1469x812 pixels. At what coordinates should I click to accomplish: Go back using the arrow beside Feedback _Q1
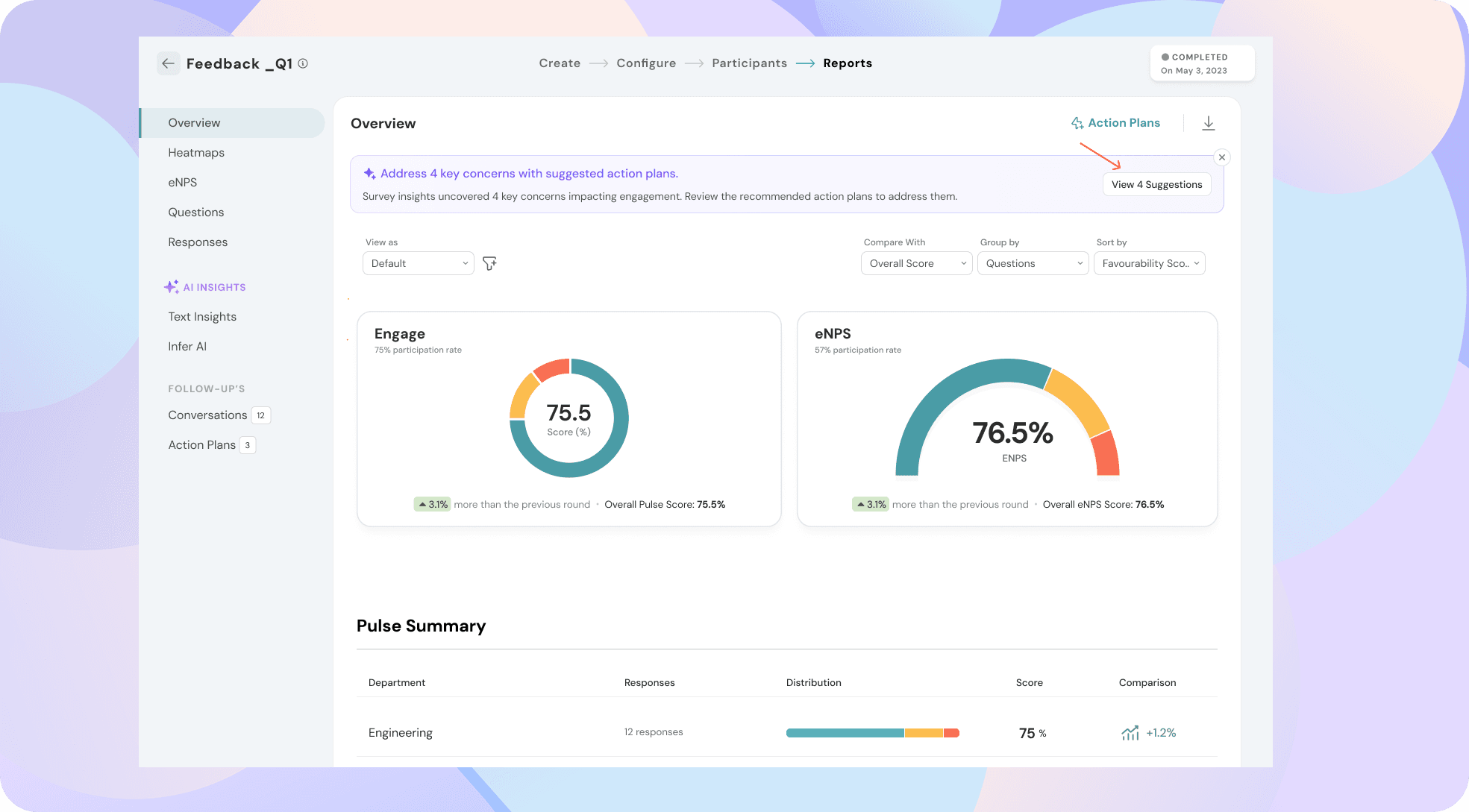coord(168,63)
